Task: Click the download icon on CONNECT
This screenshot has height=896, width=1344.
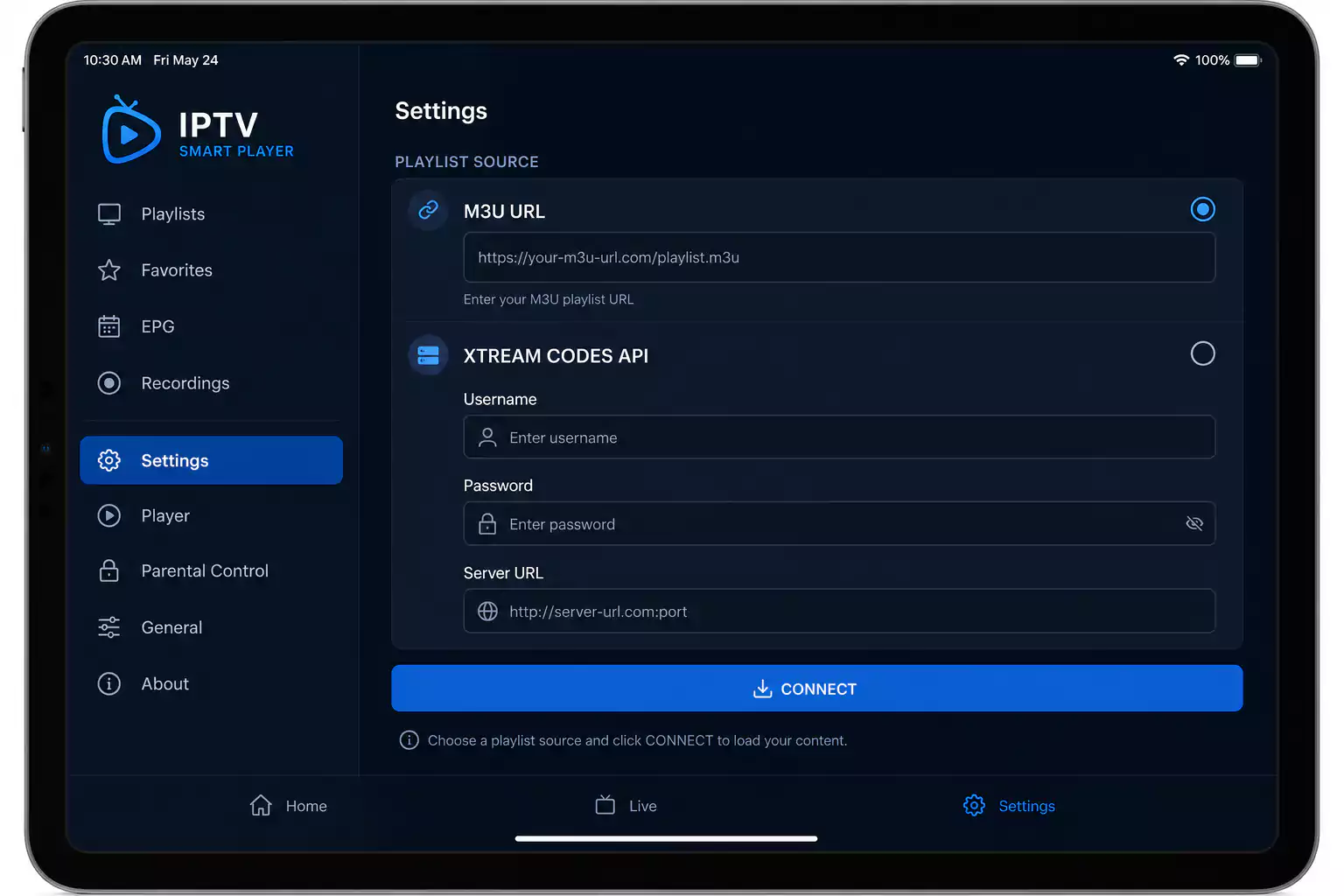Action: click(763, 689)
